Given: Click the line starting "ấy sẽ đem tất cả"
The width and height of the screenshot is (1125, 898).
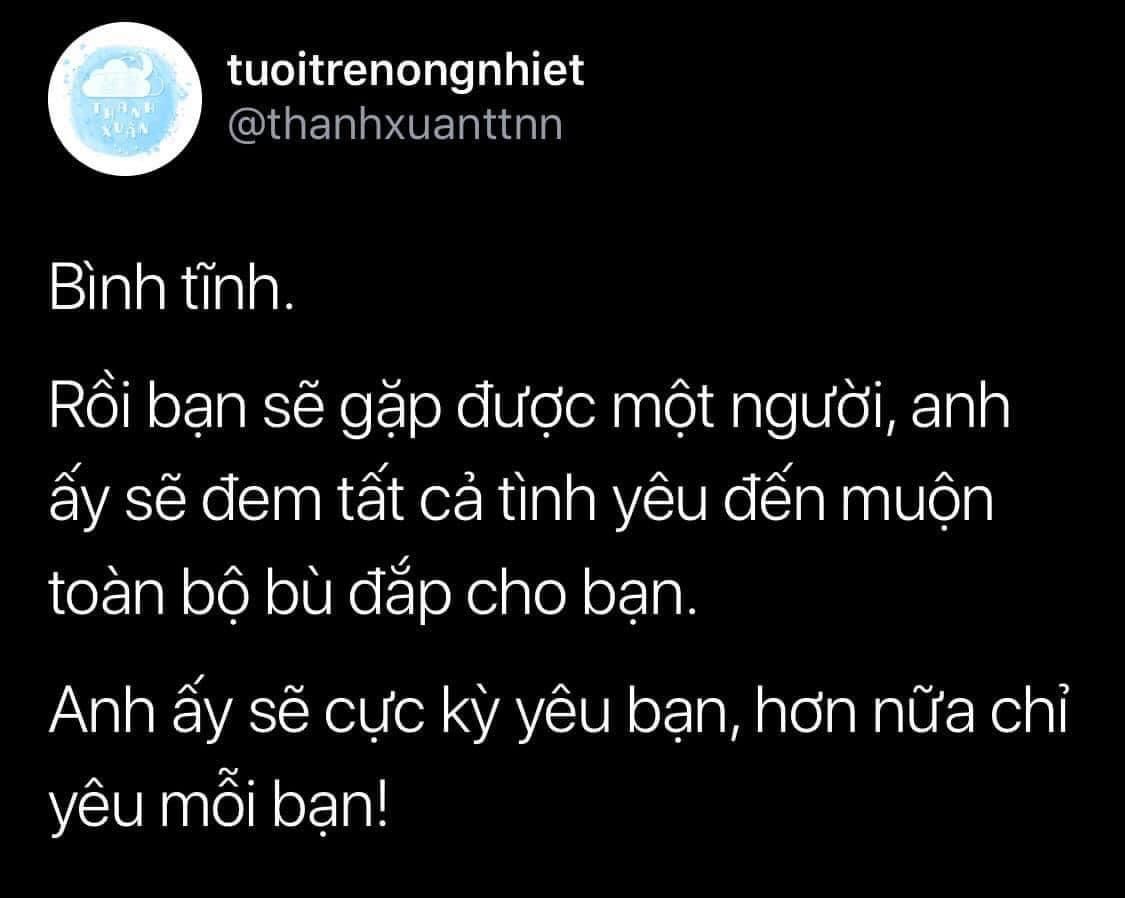Looking at the screenshot, I should [522, 501].
